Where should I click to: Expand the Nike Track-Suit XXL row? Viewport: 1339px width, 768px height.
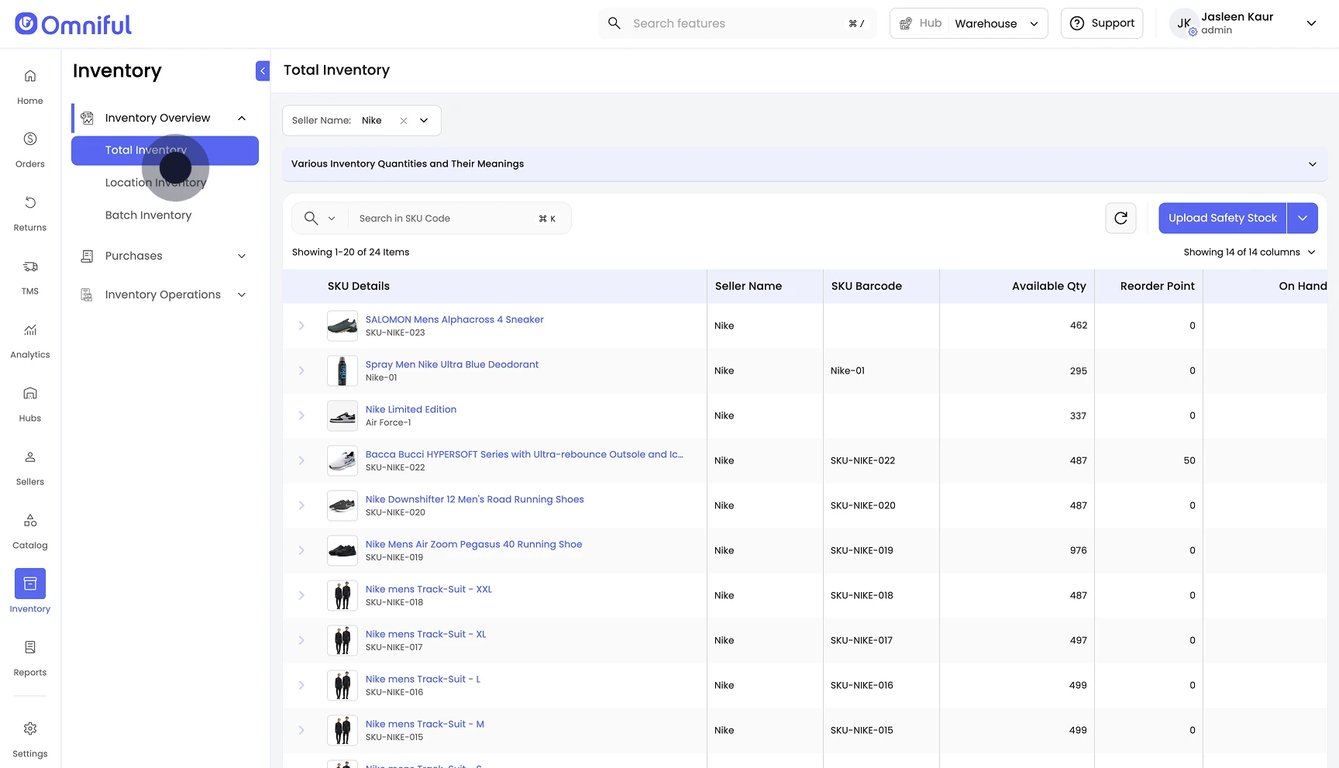click(301, 596)
